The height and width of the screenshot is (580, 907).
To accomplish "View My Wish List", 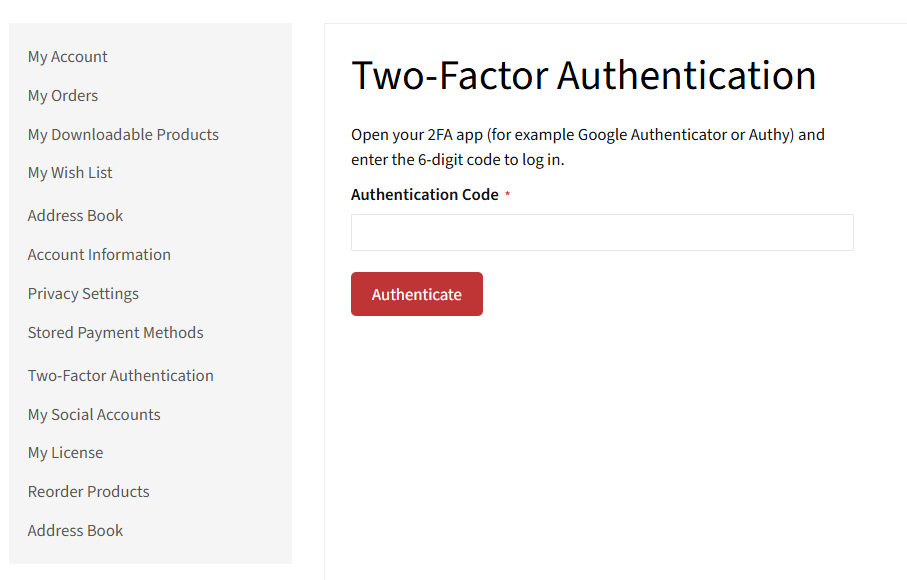I will point(70,173).
